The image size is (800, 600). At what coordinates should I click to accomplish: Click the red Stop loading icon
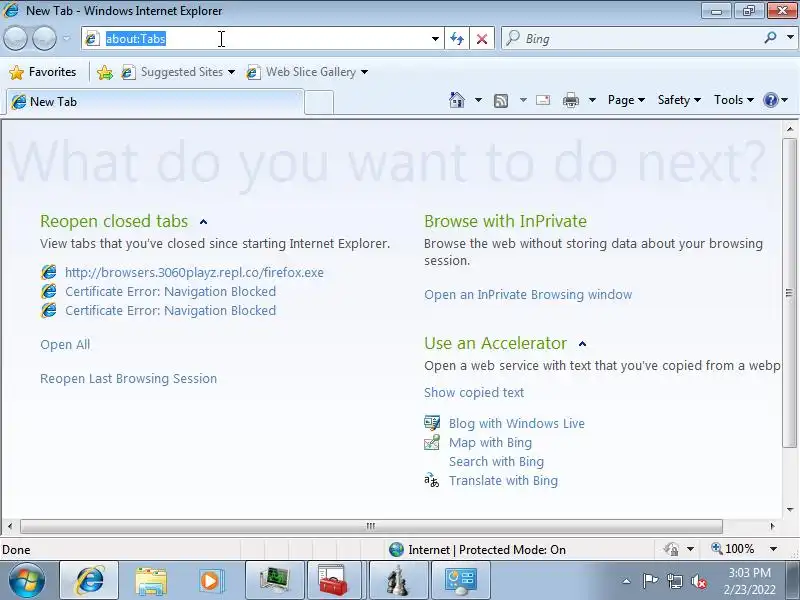[482, 39]
